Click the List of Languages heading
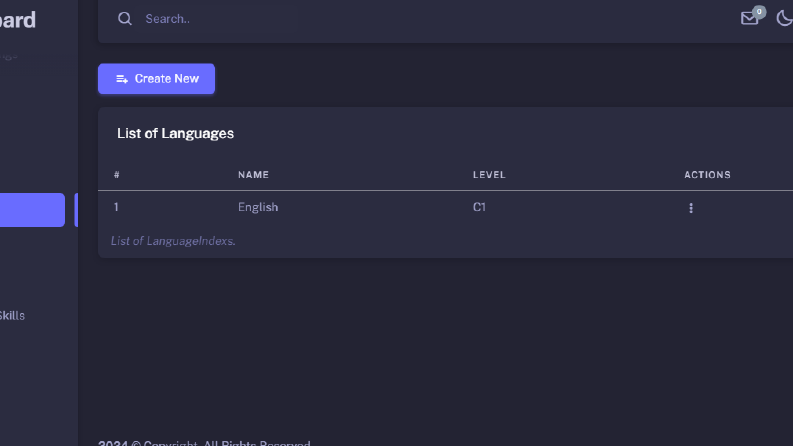The image size is (793, 446). coord(175,133)
